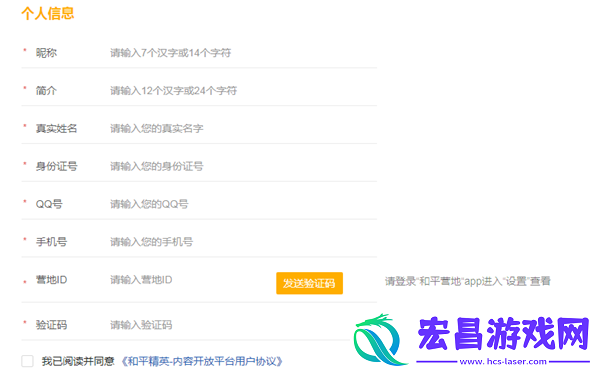600x373 pixels.
Task: Click the 身份证号 ID number input
Action: (243, 166)
